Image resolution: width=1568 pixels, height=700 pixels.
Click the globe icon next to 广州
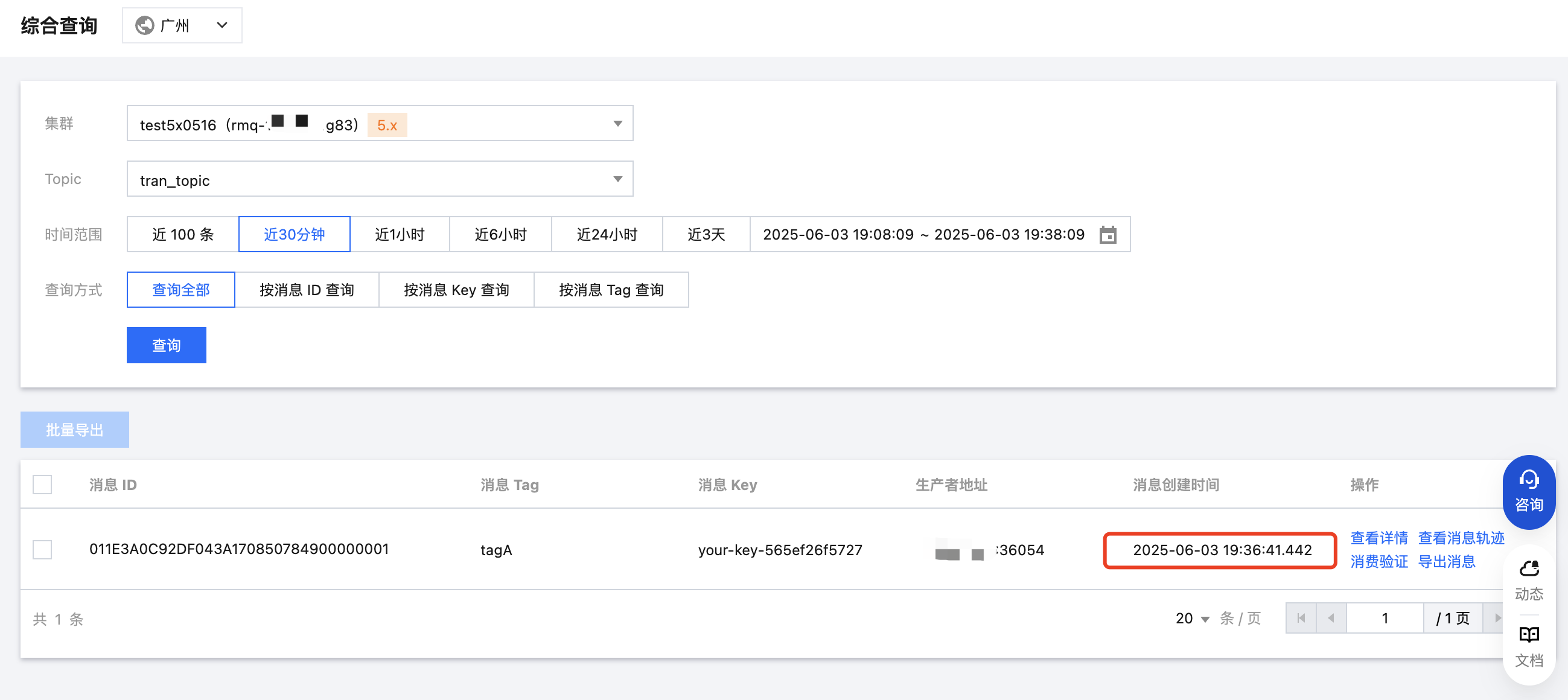[x=144, y=25]
